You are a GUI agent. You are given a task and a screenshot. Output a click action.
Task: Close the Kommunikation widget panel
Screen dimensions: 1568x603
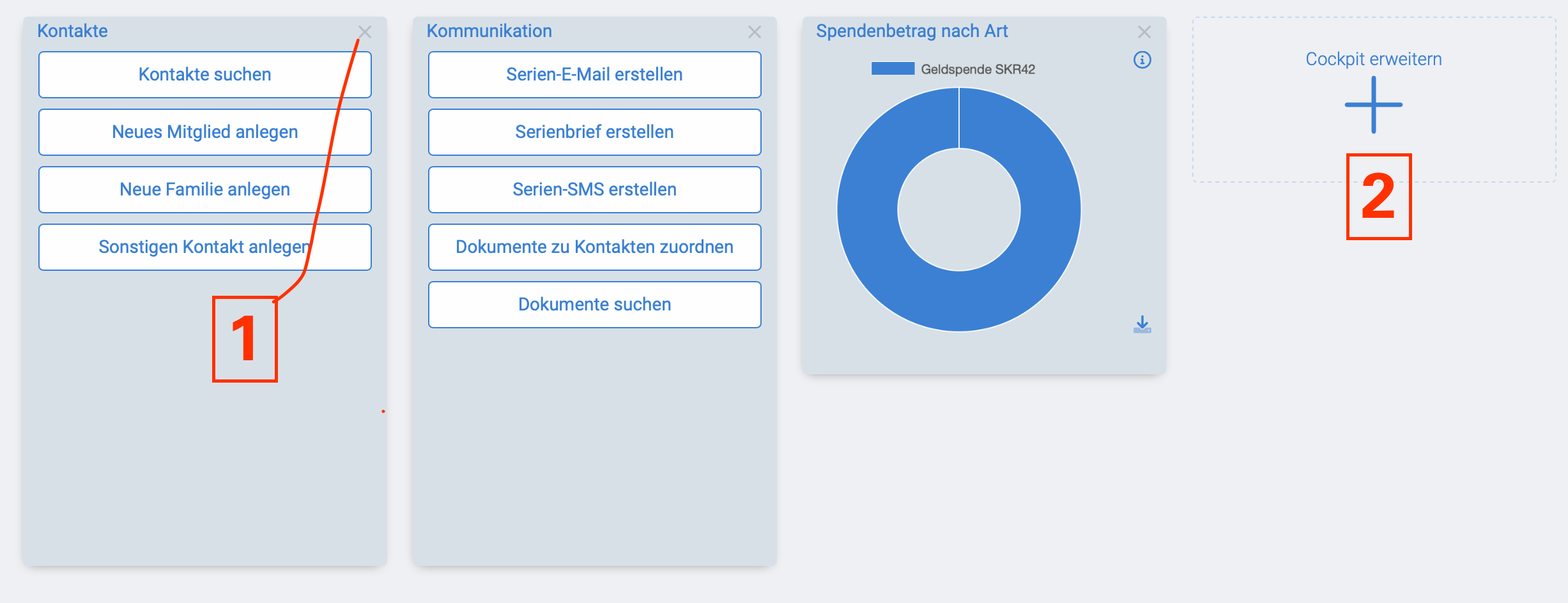click(755, 32)
